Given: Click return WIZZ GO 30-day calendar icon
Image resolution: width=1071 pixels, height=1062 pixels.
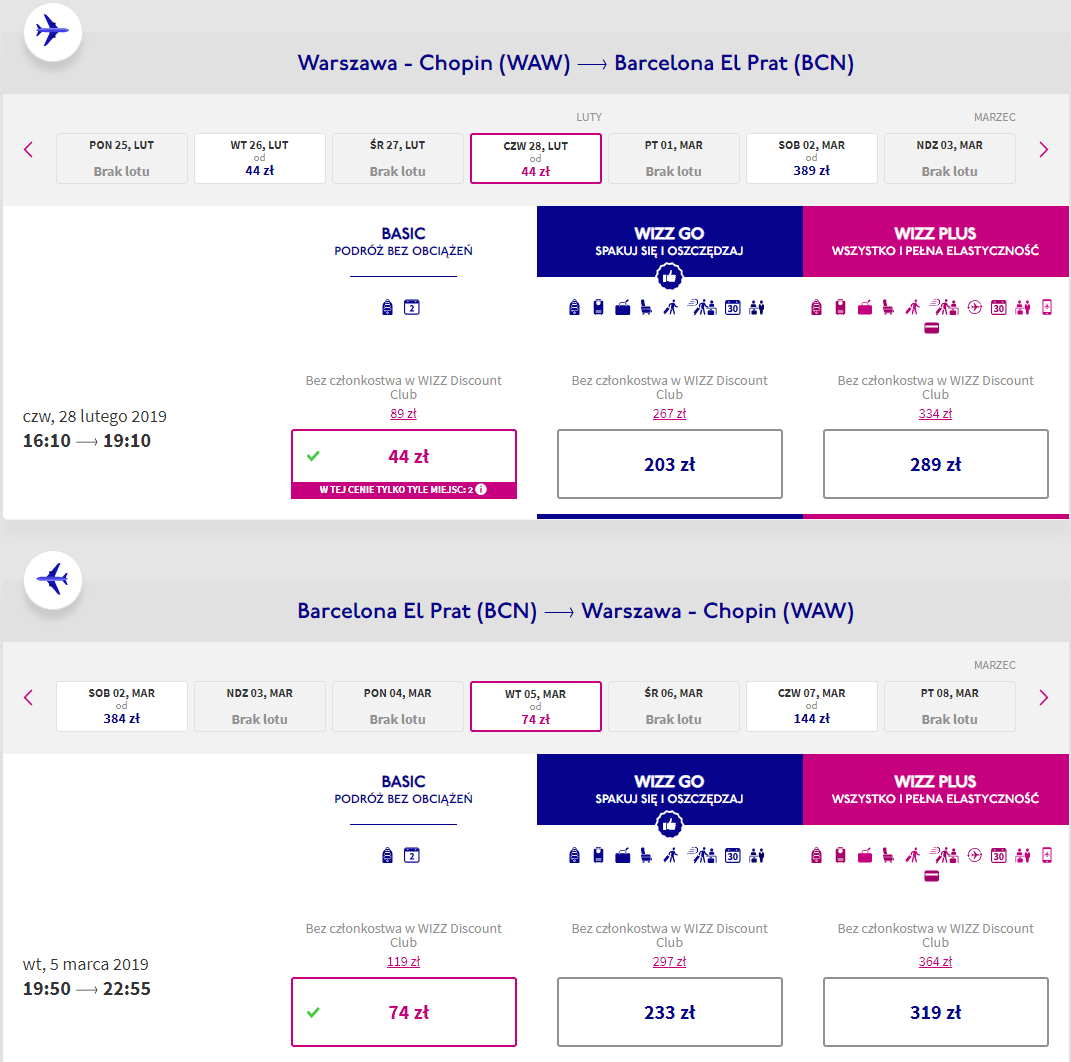Looking at the screenshot, I should [x=732, y=855].
